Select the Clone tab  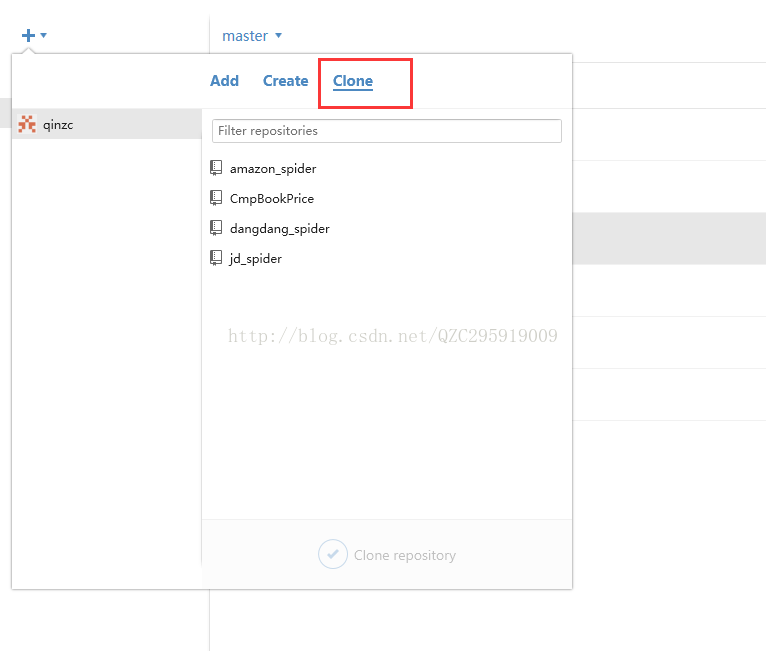tap(353, 81)
